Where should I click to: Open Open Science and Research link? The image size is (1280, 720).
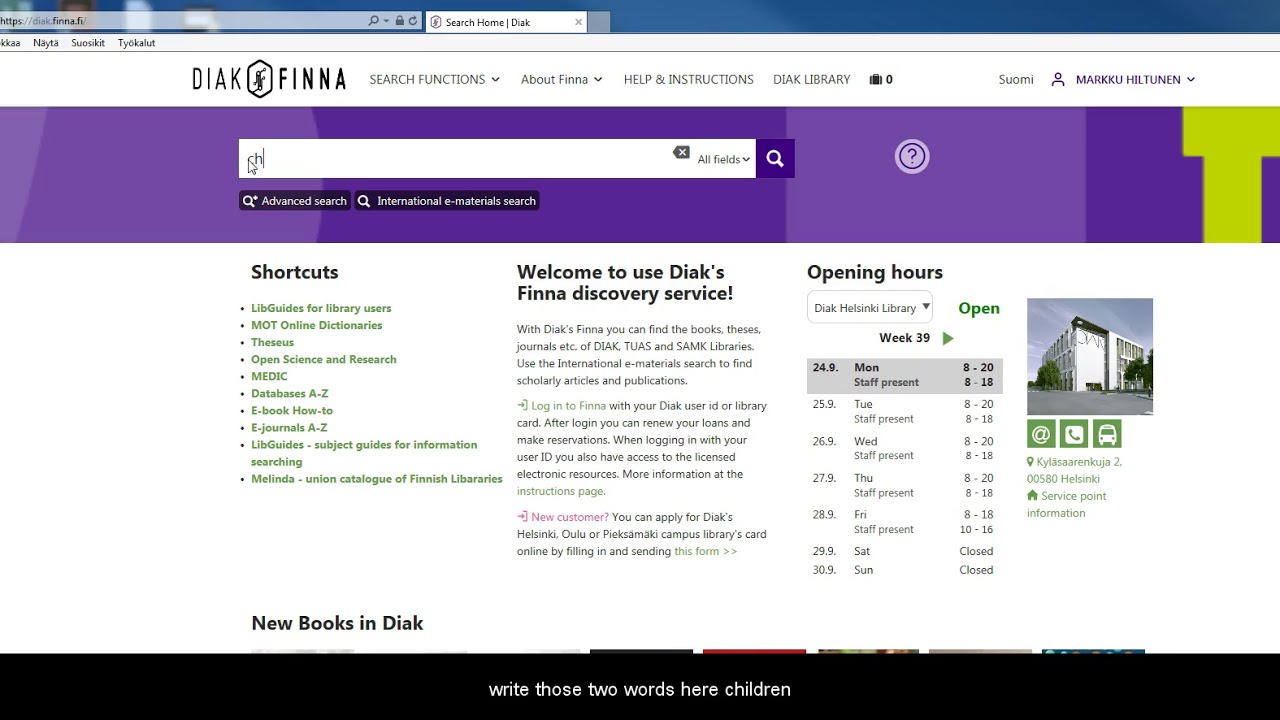[x=324, y=359]
